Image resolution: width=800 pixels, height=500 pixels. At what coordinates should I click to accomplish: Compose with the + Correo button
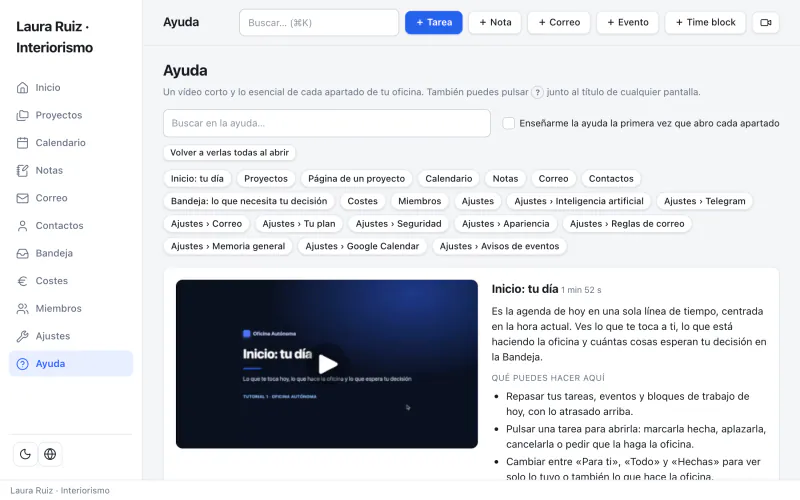tap(559, 22)
